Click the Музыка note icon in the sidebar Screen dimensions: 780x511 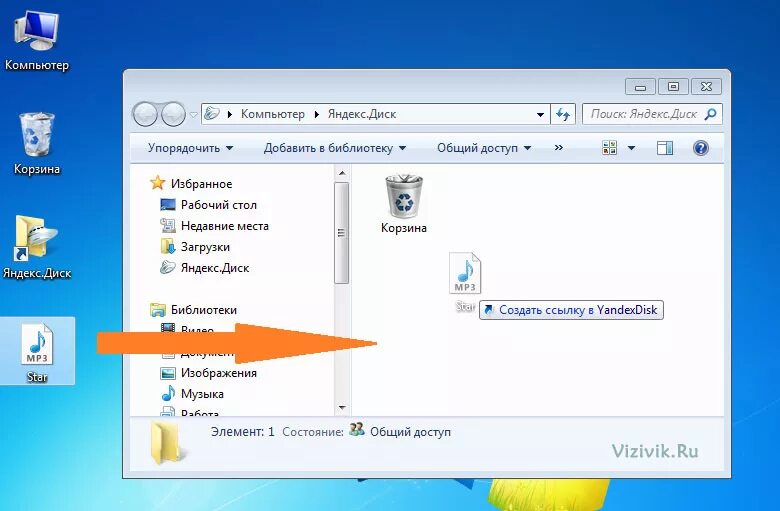[168, 393]
